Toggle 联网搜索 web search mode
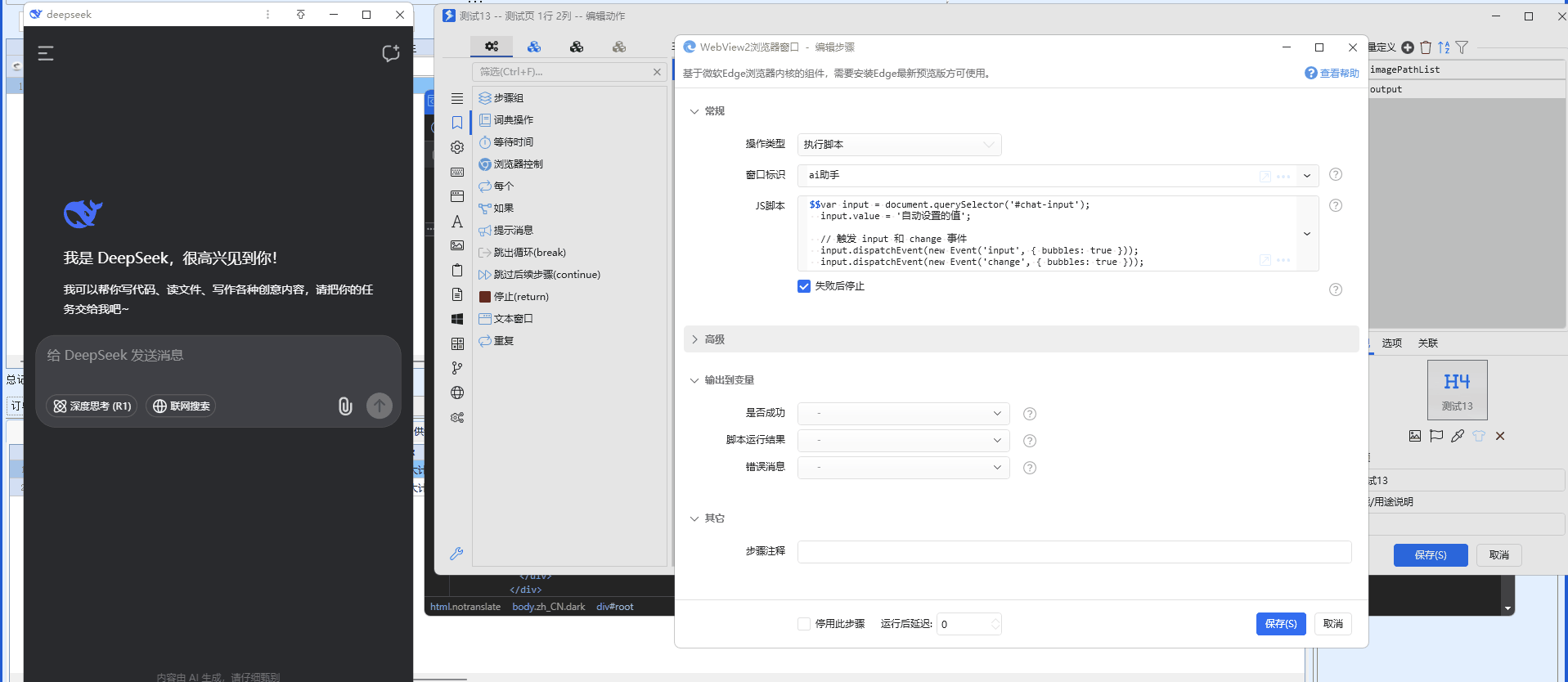 [181, 406]
